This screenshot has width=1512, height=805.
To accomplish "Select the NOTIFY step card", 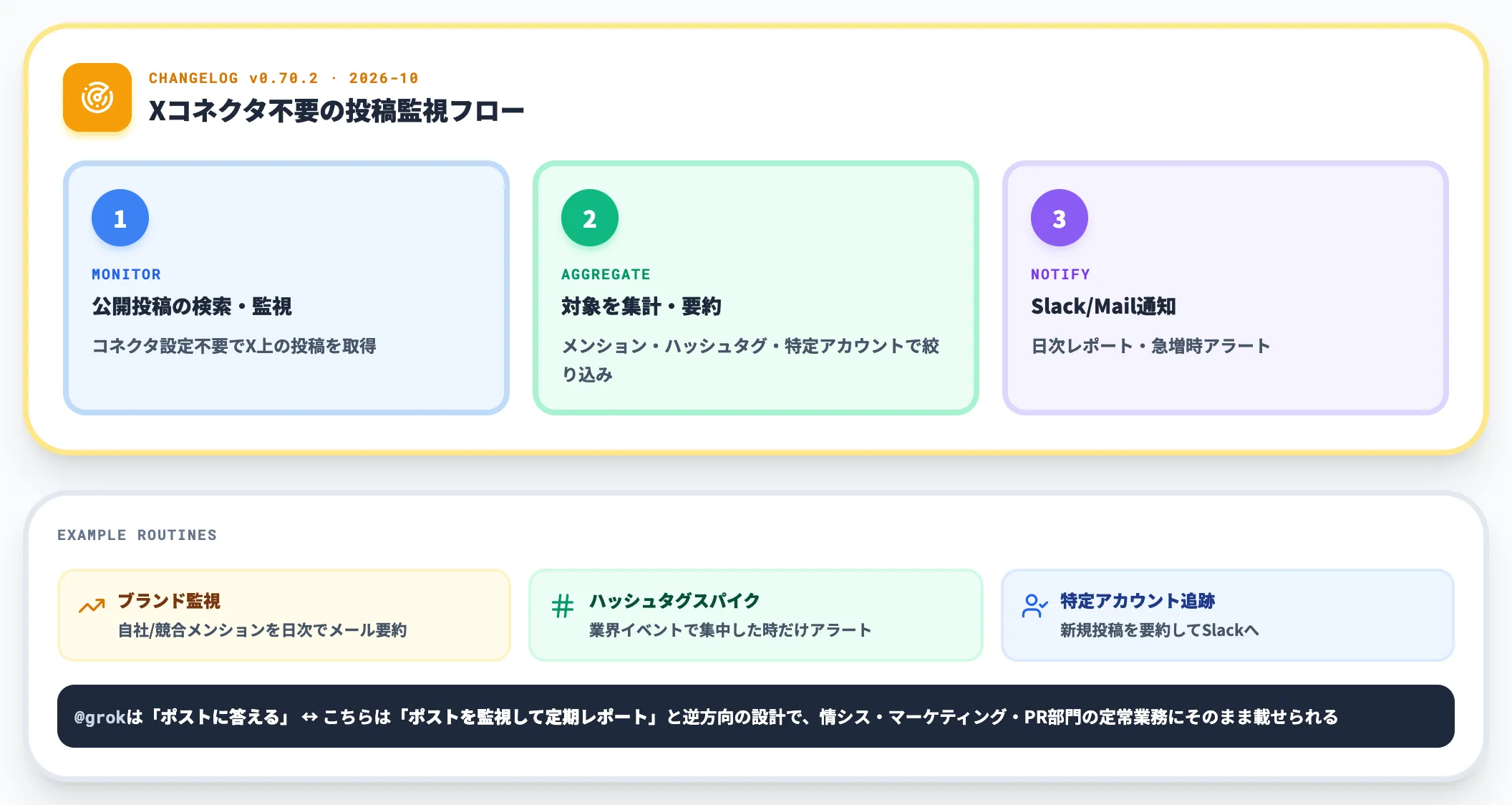I will (1226, 288).
